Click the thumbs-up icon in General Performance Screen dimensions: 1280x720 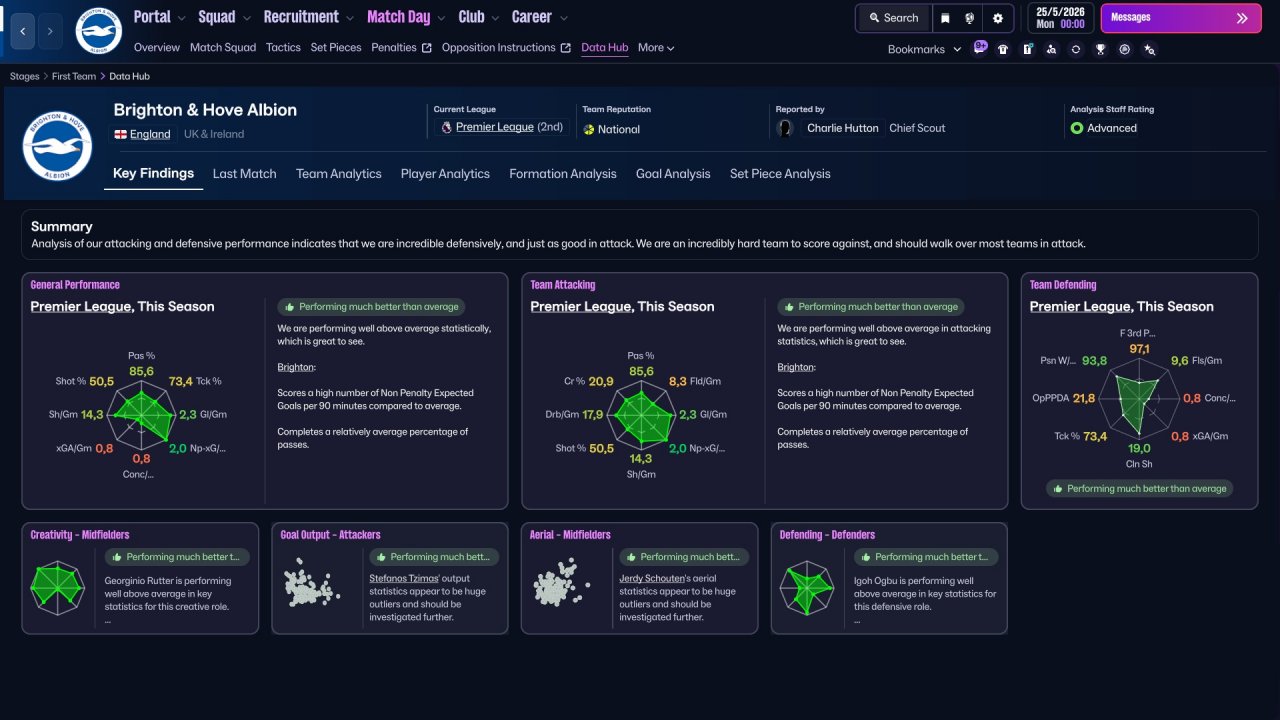(289, 307)
